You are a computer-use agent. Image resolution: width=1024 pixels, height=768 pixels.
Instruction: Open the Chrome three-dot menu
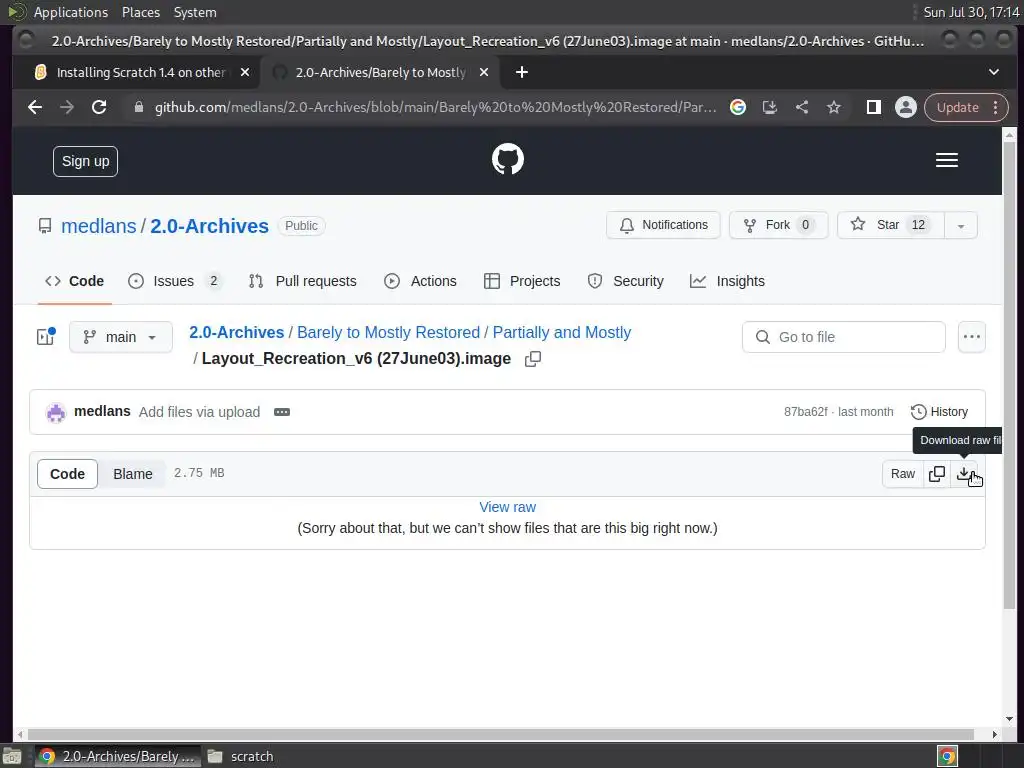pos(995,107)
